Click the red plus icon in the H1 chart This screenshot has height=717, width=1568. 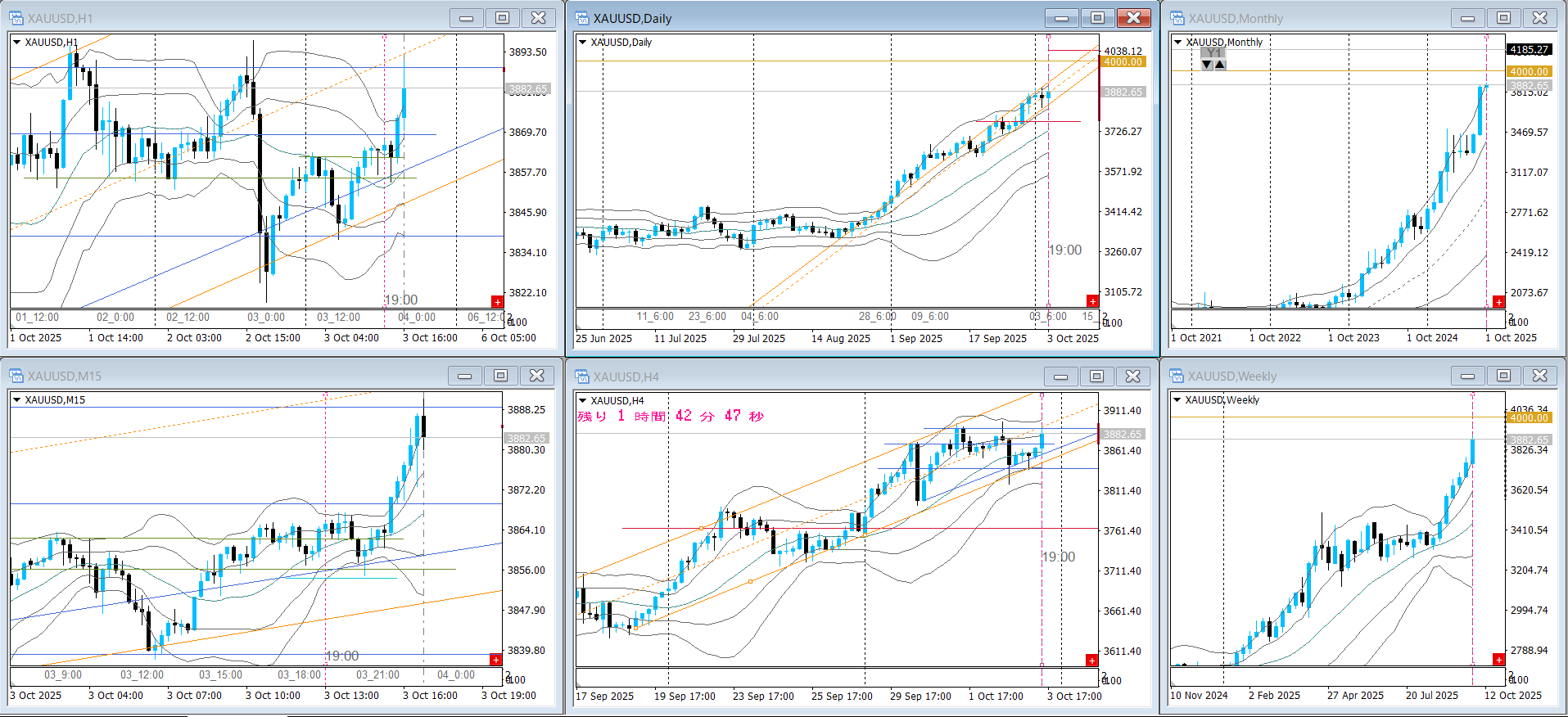point(497,302)
